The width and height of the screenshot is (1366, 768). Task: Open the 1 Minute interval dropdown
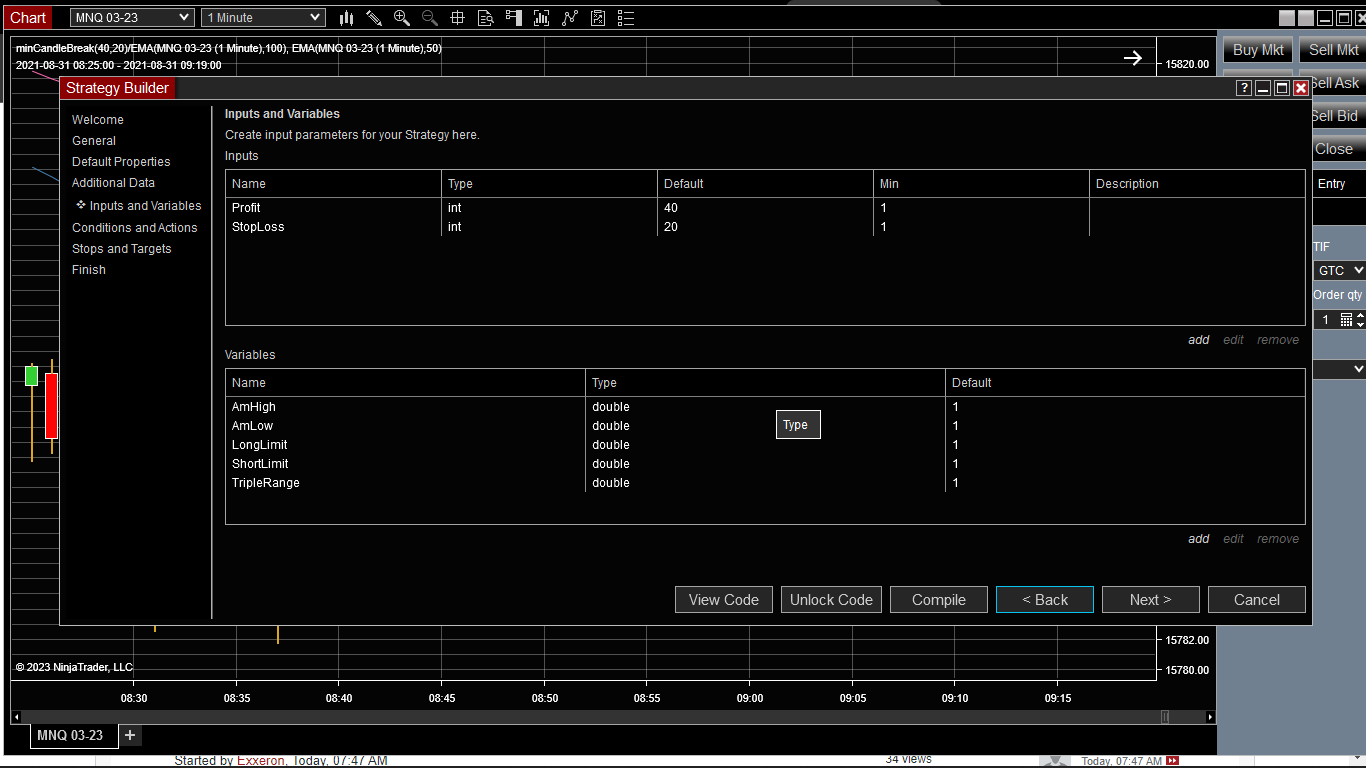pos(263,17)
